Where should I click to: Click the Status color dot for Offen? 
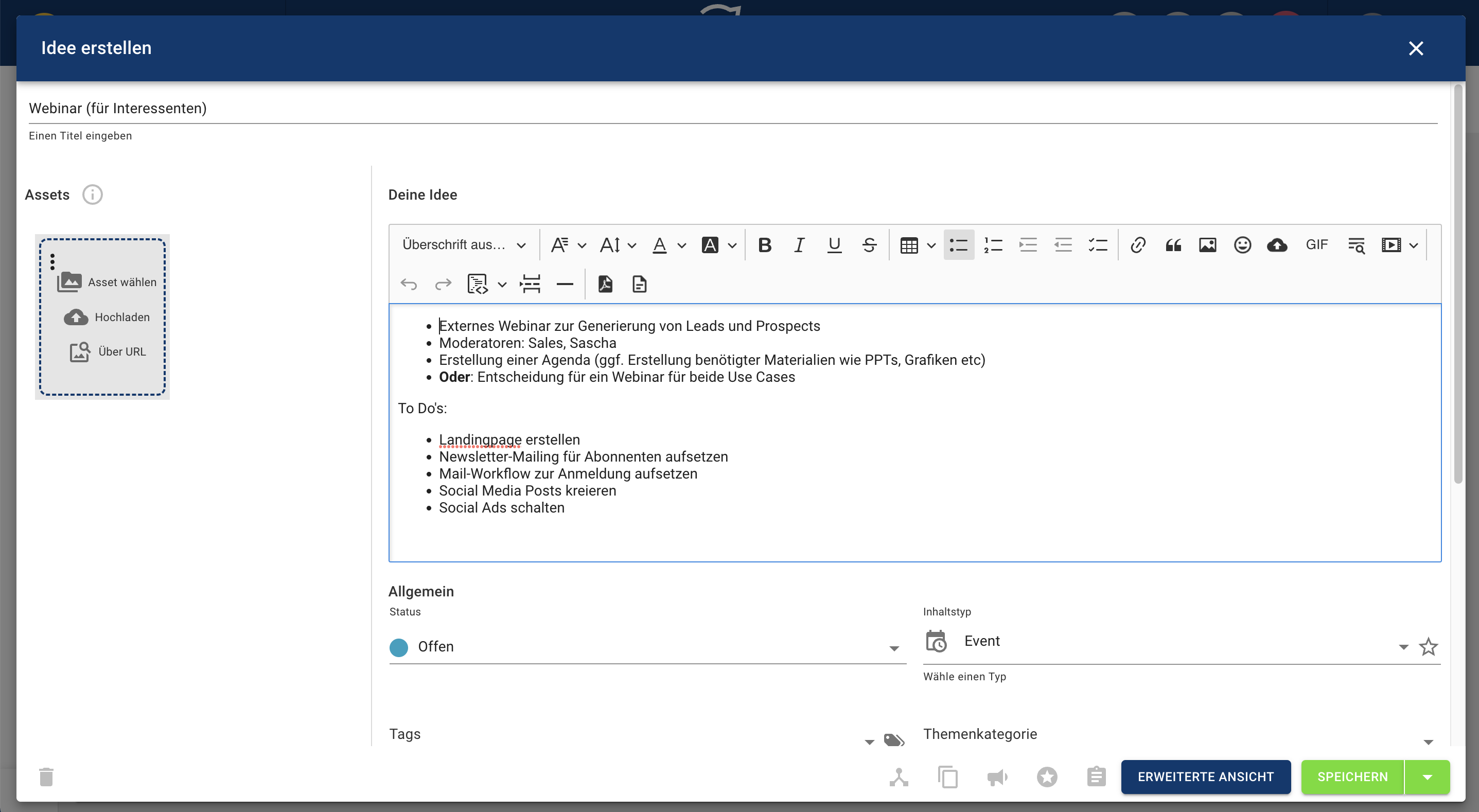[398, 647]
